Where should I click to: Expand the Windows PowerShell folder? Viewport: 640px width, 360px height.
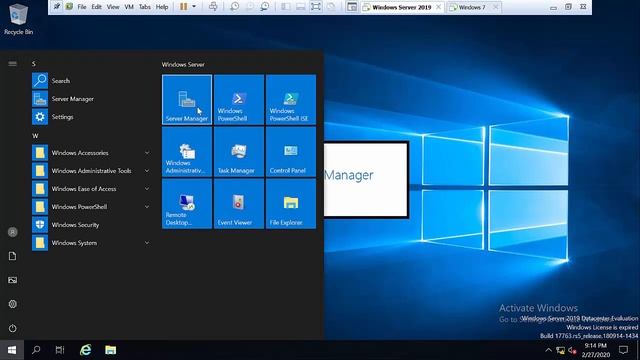(x=91, y=207)
